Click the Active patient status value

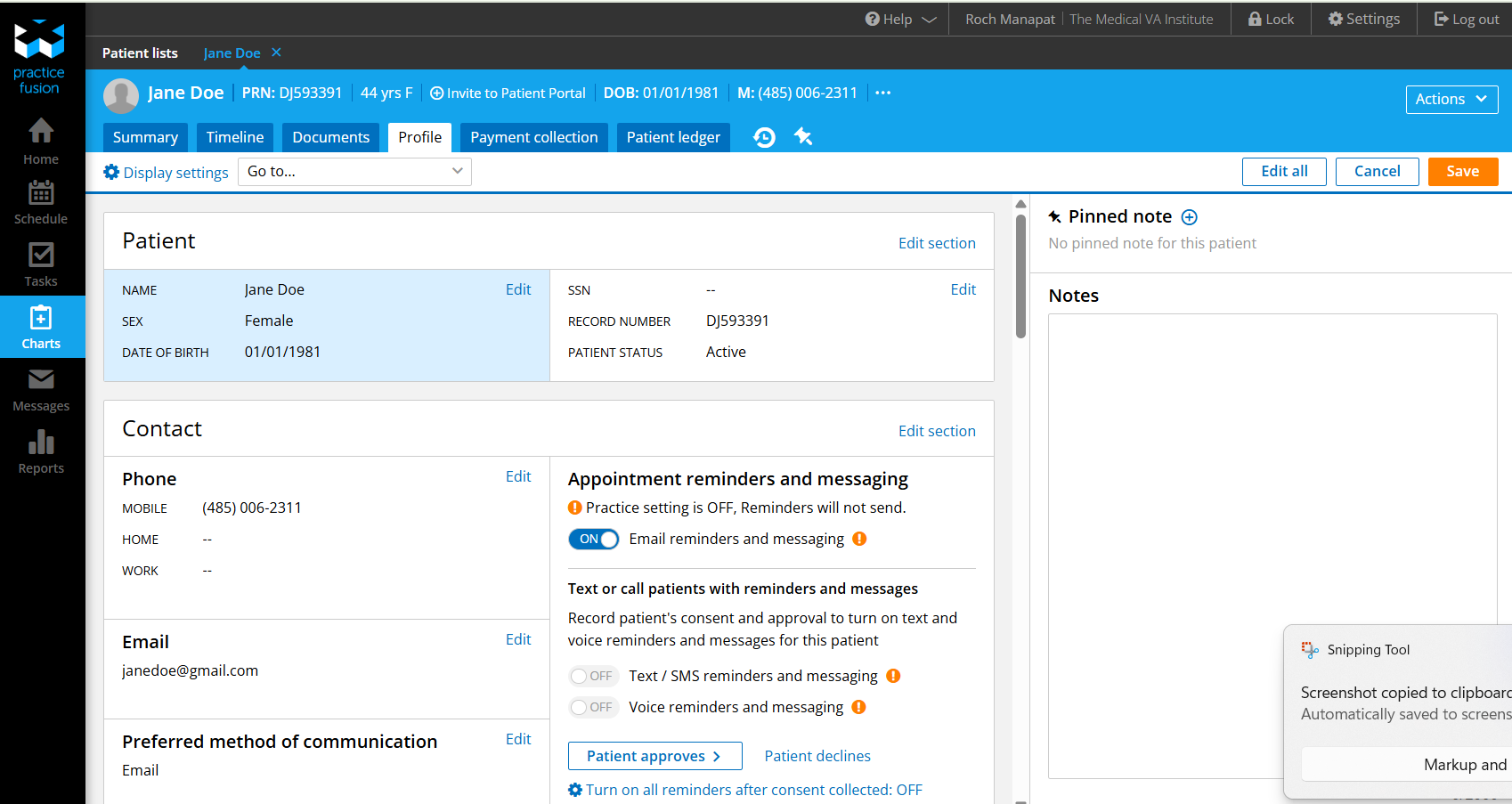726,352
